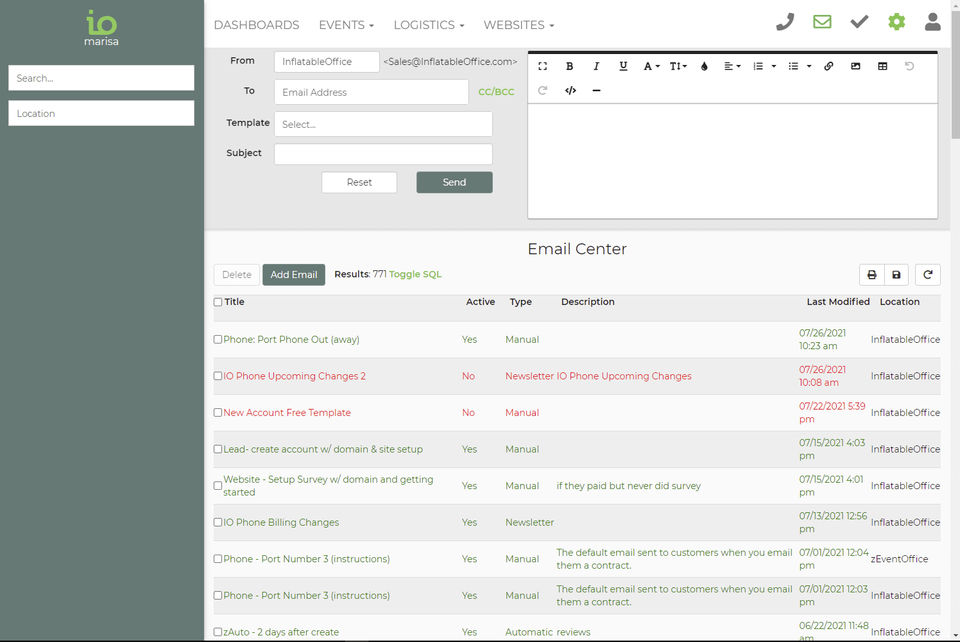Click the checkmark tasks icon
Screen dimensions: 960x642
pyautogui.click(x=860, y=22)
